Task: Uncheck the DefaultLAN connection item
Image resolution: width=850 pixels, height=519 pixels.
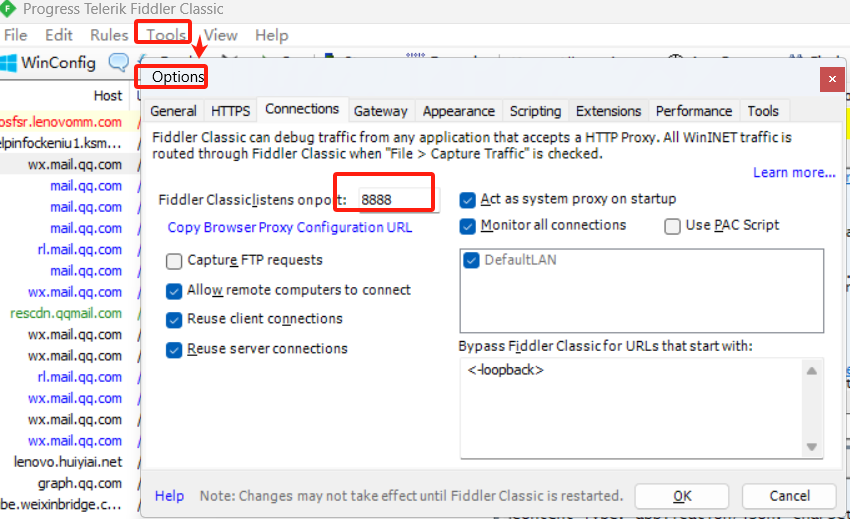Action: [471, 260]
